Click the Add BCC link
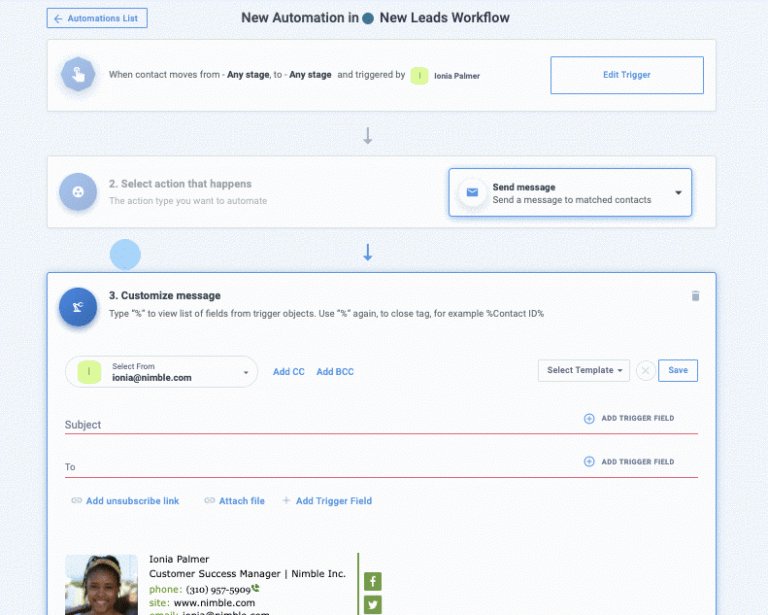Viewport: 768px width, 615px height. tap(335, 372)
